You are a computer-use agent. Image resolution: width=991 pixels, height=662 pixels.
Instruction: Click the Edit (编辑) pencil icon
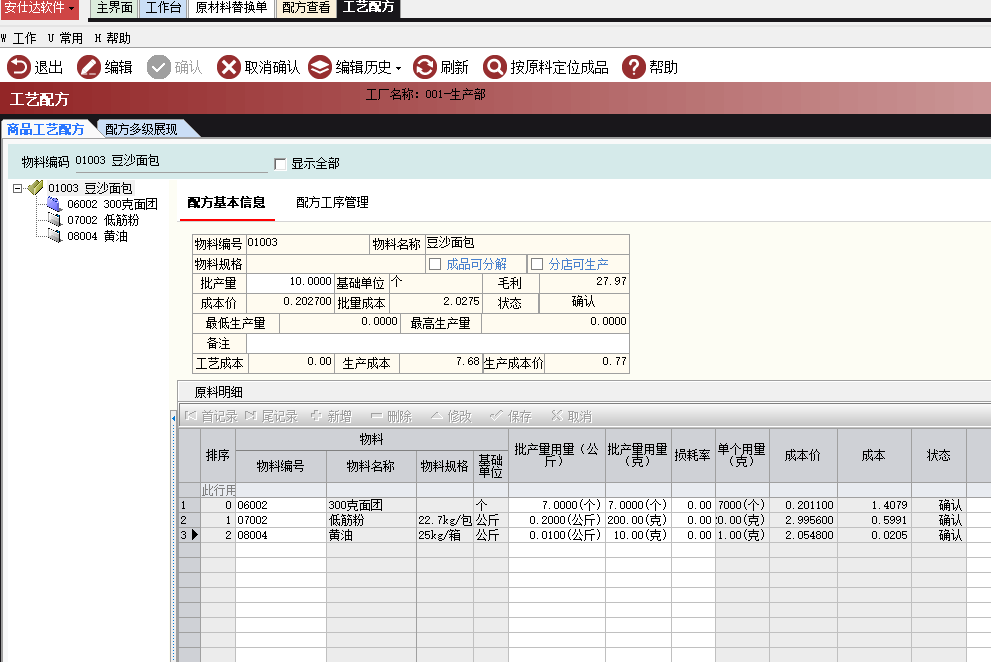pos(89,67)
